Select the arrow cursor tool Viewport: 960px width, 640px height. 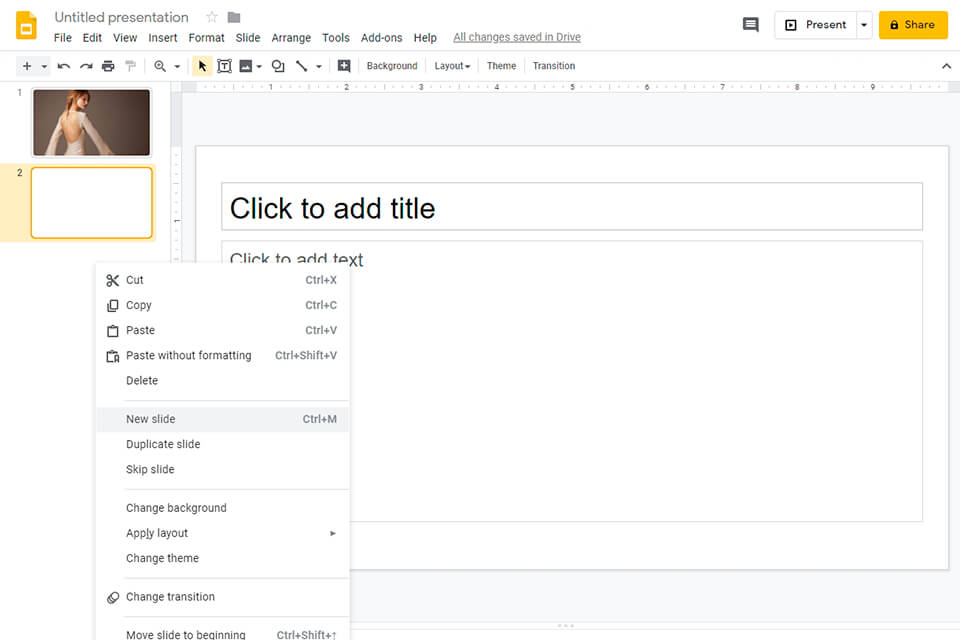click(203, 66)
